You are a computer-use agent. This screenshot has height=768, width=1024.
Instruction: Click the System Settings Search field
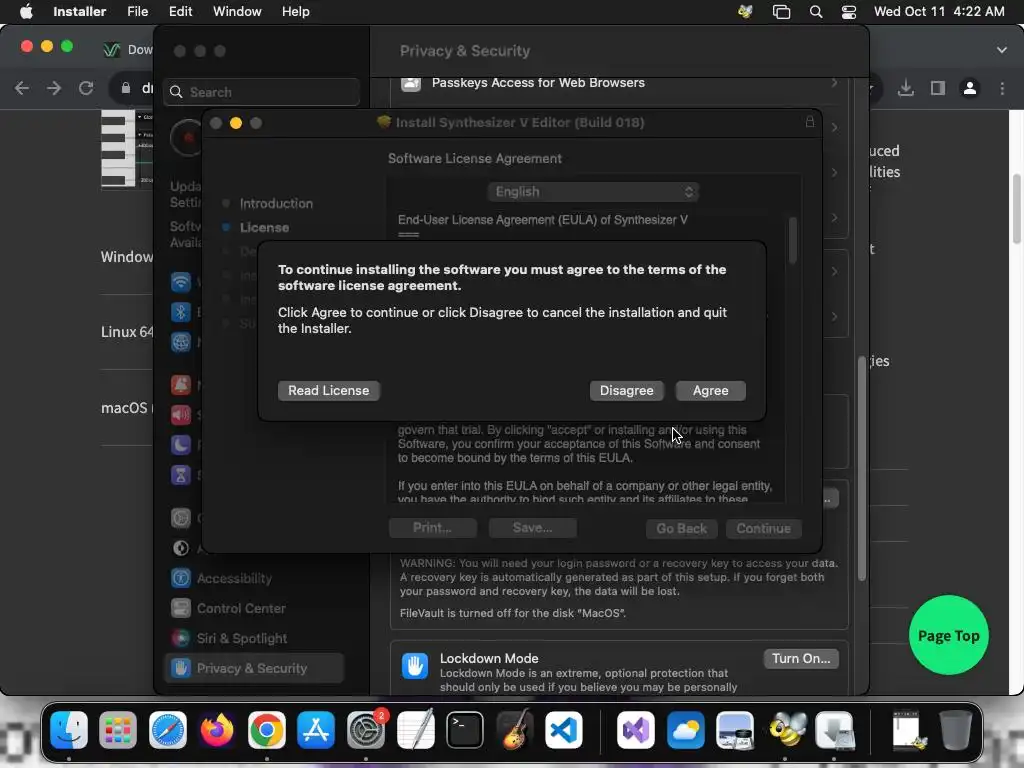coord(261,92)
